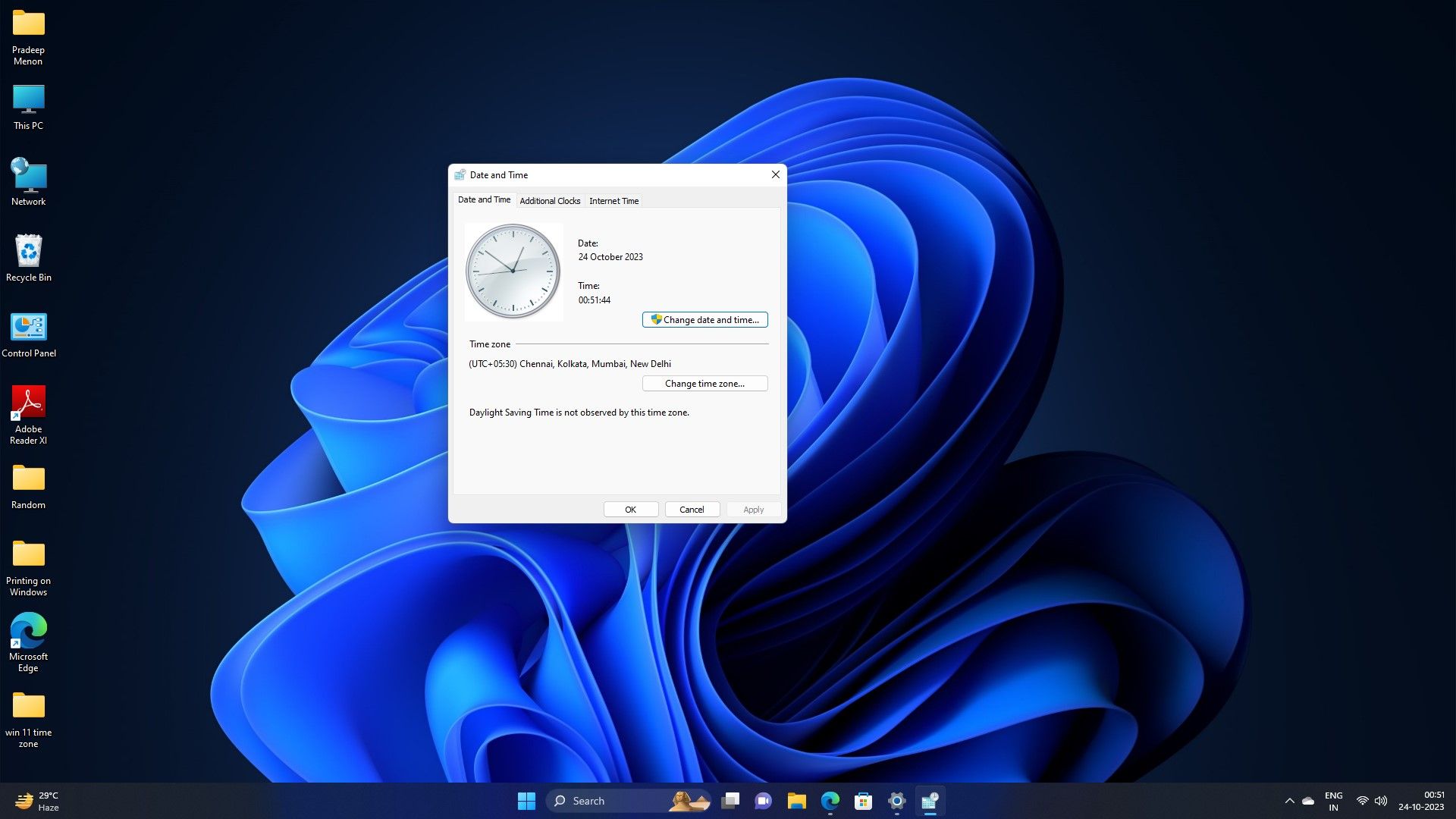1456x819 pixels.
Task: Open the Pradeep Menon folder icon
Action: (x=28, y=38)
